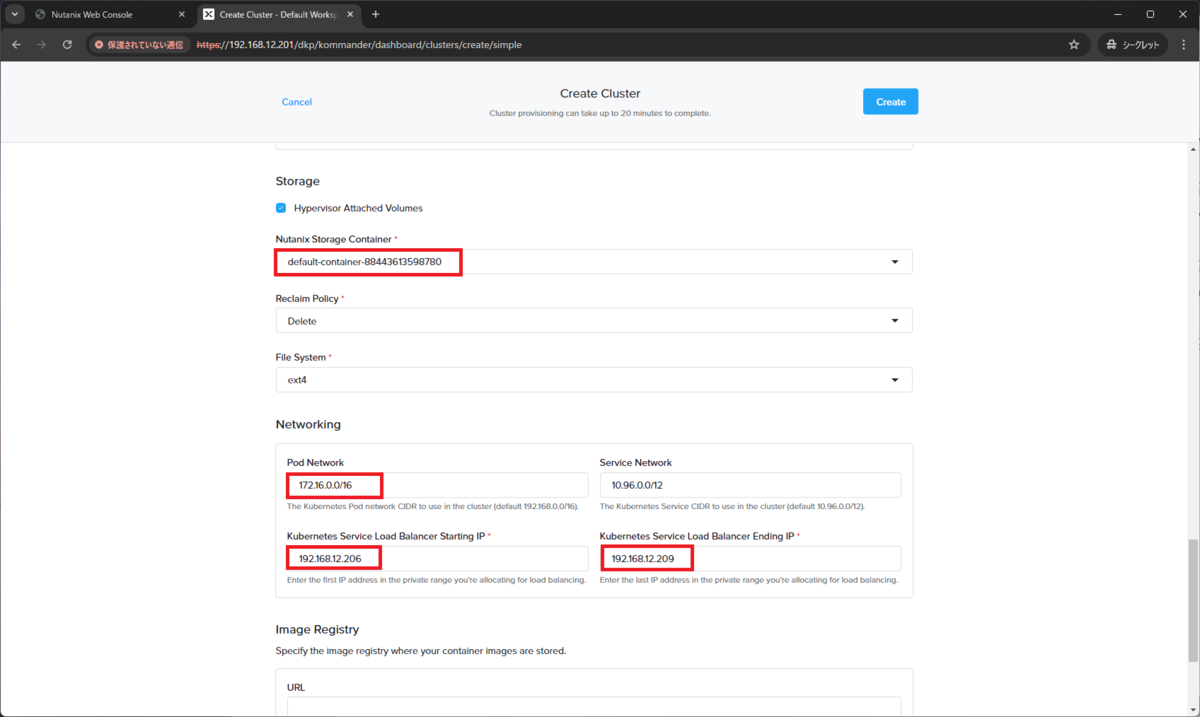Screen dimensions: 1200x717
Task: Click the image registry description text
Action: coord(420,650)
